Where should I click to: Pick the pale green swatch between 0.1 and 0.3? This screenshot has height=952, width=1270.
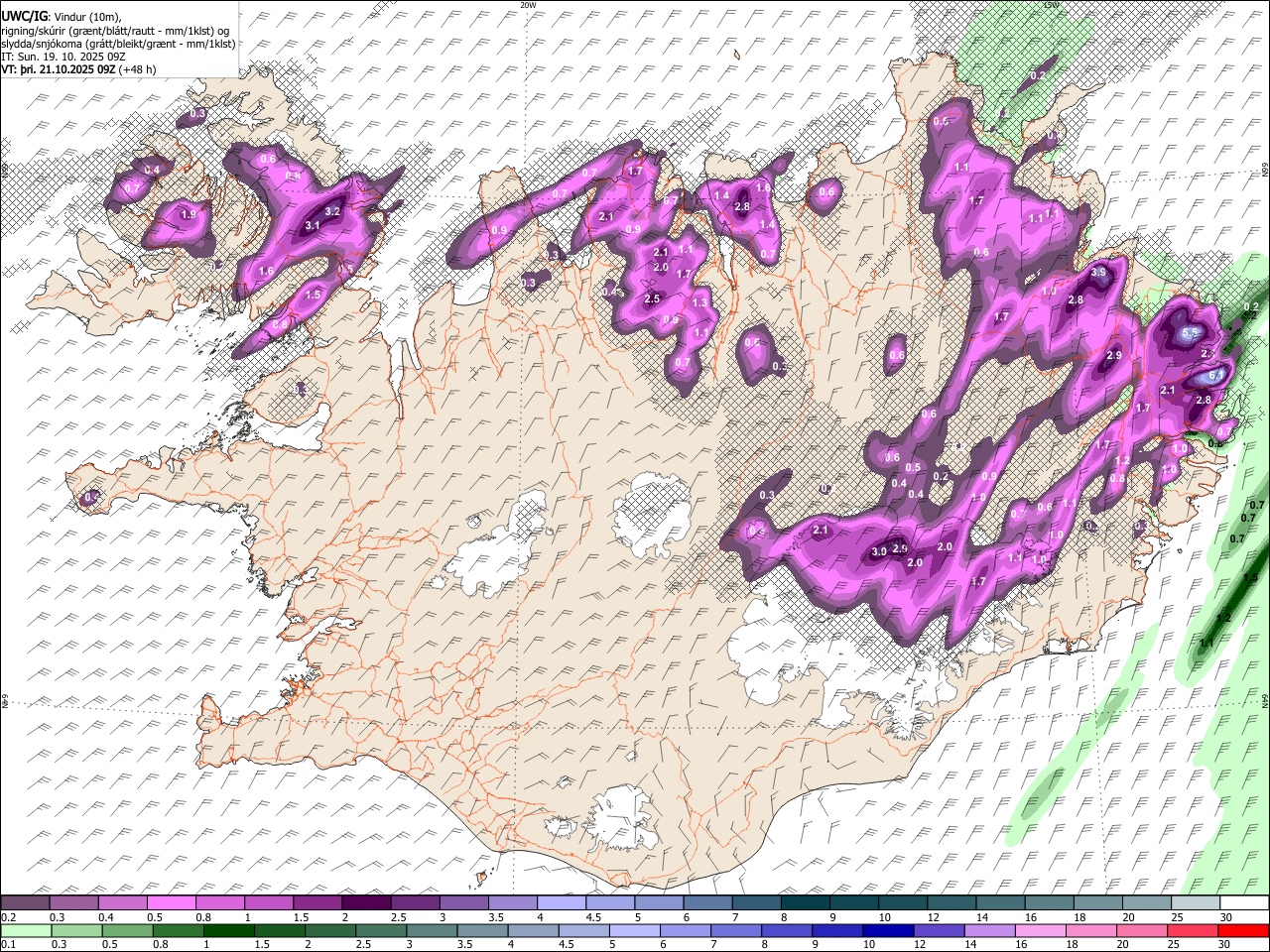coord(25,930)
